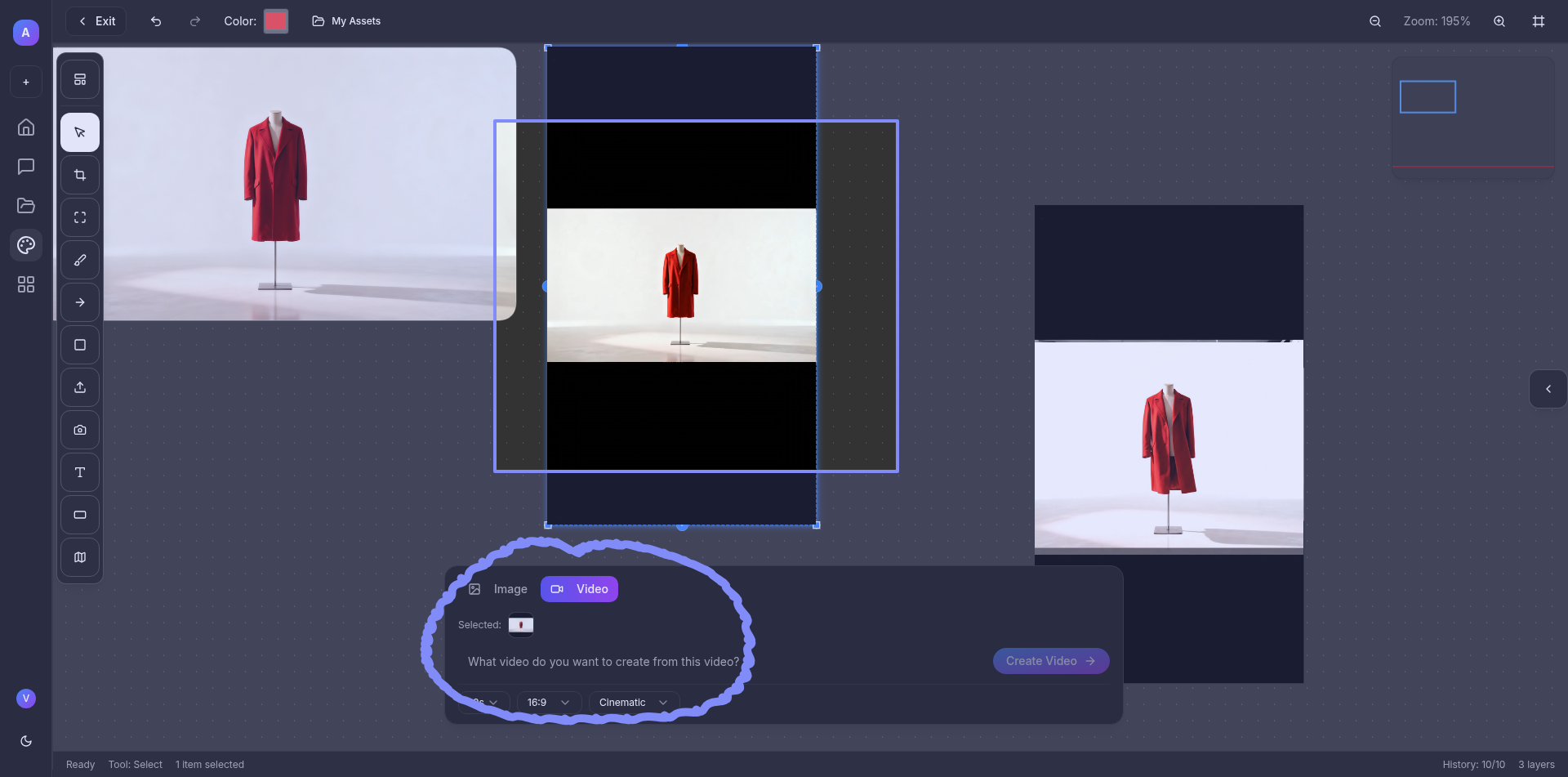Image resolution: width=1568 pixels, height=777 pixels.
Task: Click the Upload tool icon
Action: (x=80, y=387)
